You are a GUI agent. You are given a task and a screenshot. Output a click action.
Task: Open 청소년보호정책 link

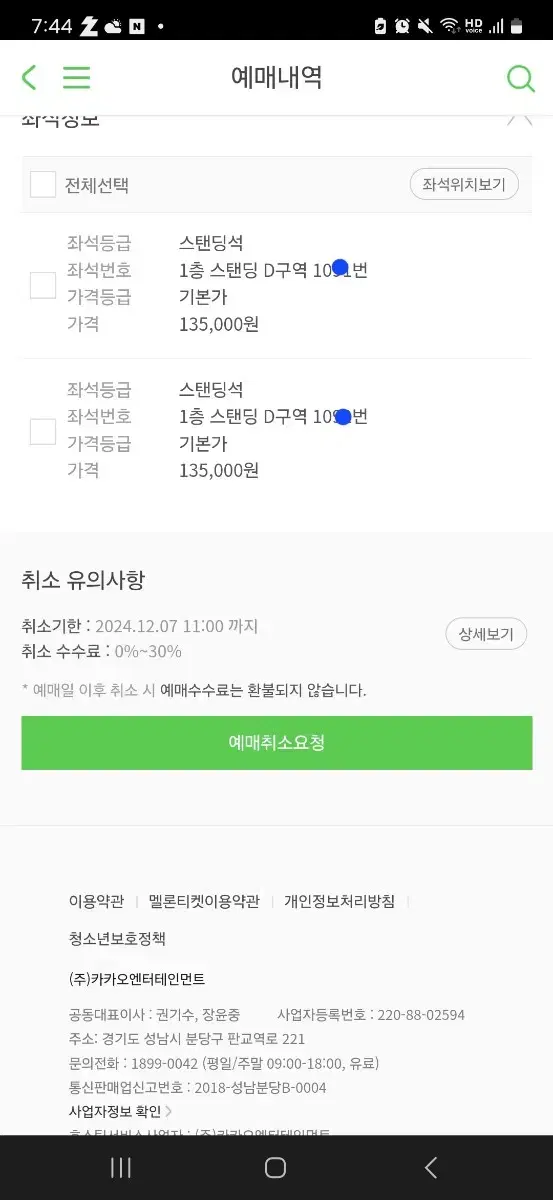(x=117, y=938)
